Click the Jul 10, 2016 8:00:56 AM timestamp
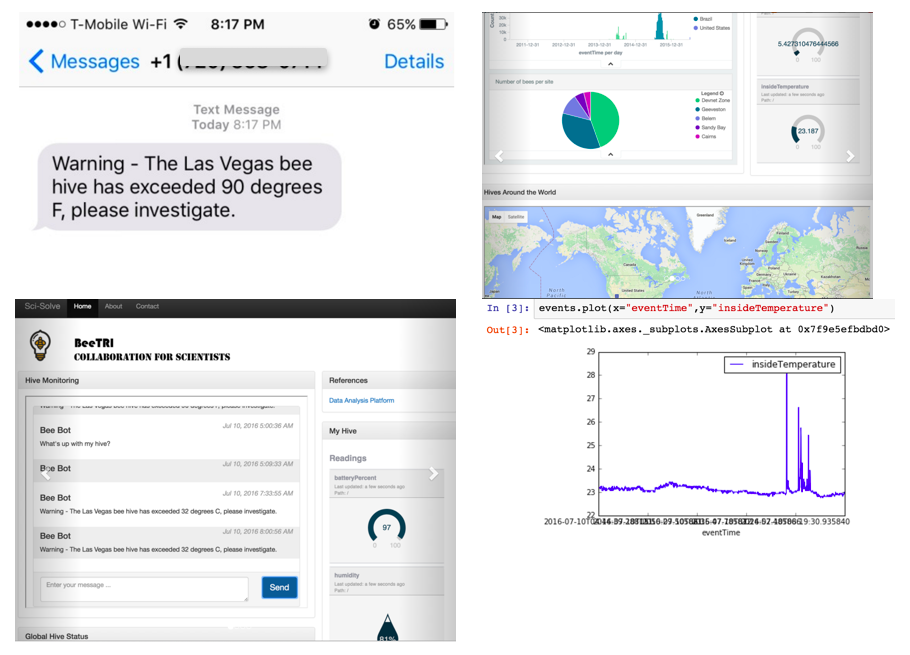Image resolution: width=910 pixels, height=655 pixels. coord(258,531)
